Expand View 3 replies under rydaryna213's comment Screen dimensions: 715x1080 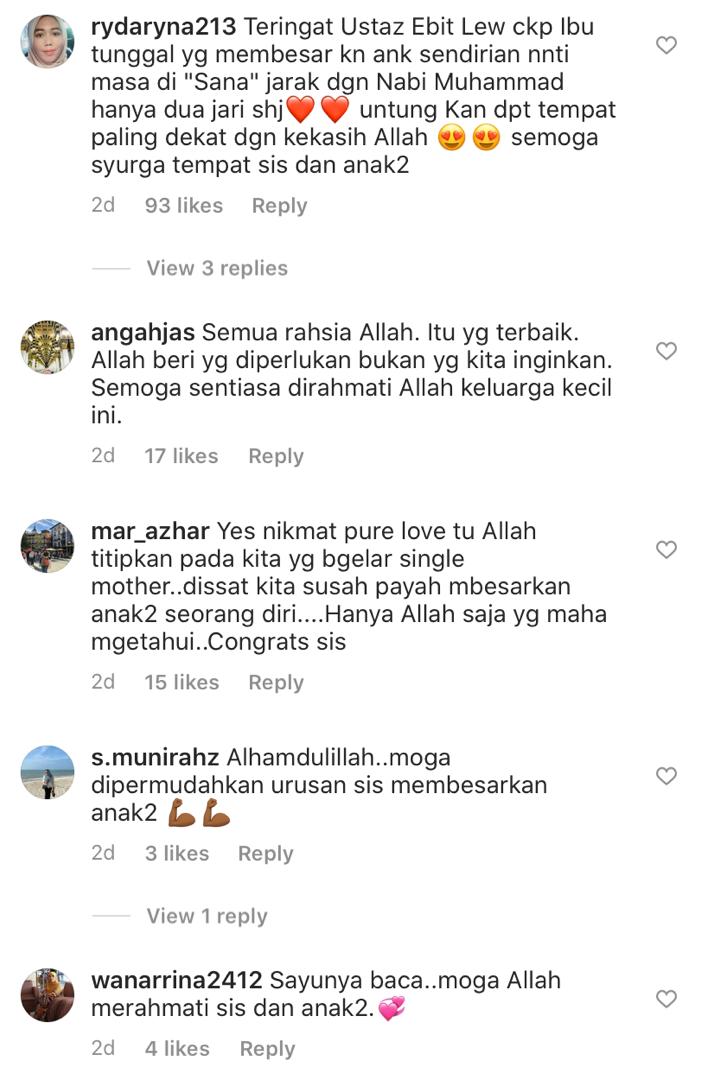coord(217,268)
